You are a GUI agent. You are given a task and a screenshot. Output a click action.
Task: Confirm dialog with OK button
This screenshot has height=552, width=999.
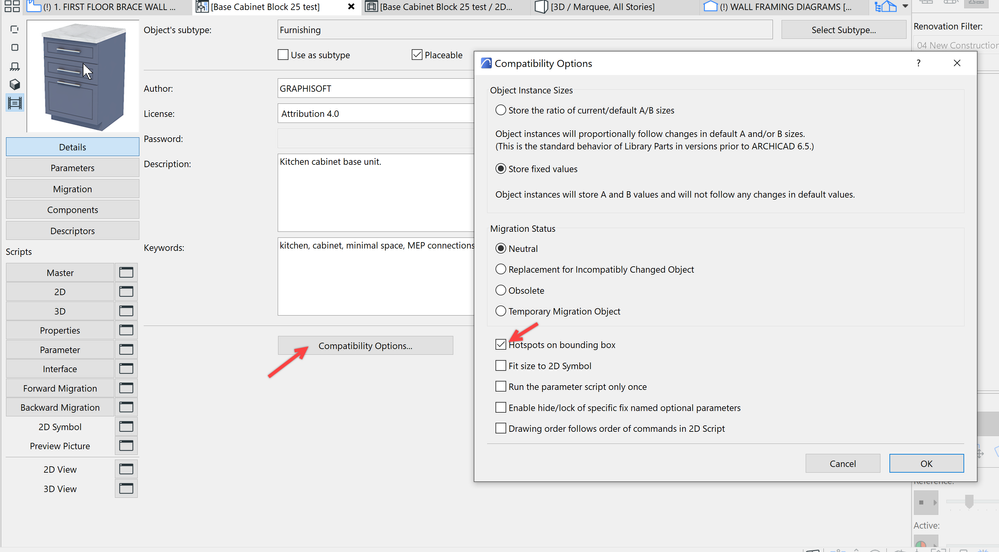(x=926, y=463)
